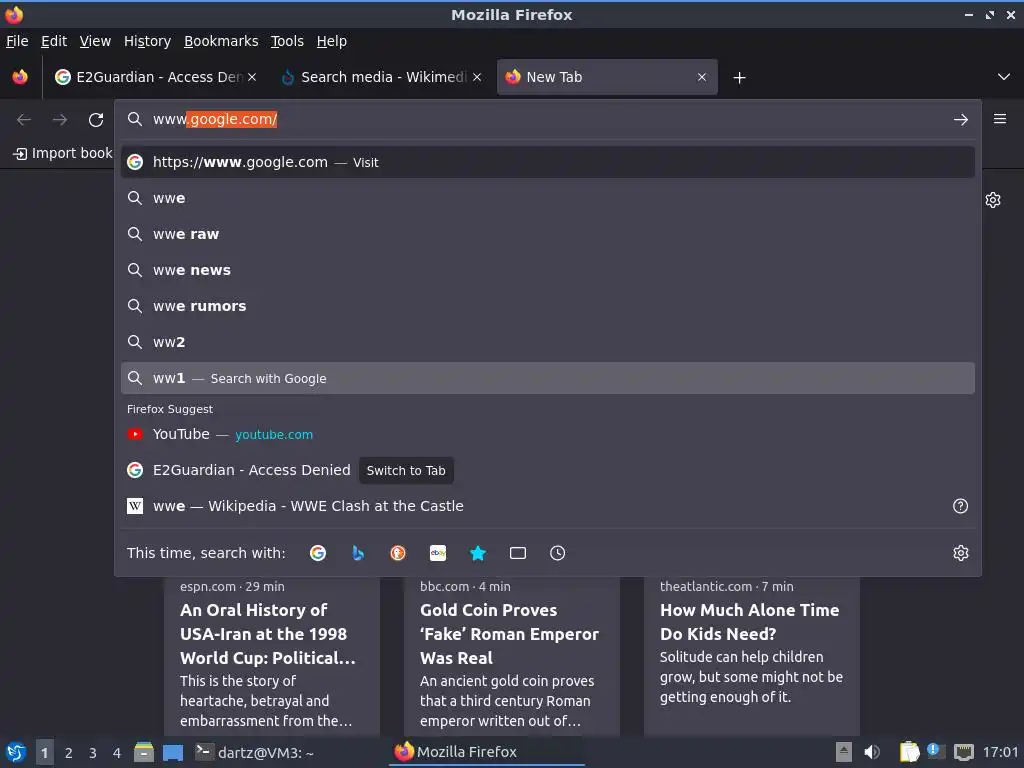Open the Edit menu
Viewport: 1024px width, 768px height.
coord(54,41)
